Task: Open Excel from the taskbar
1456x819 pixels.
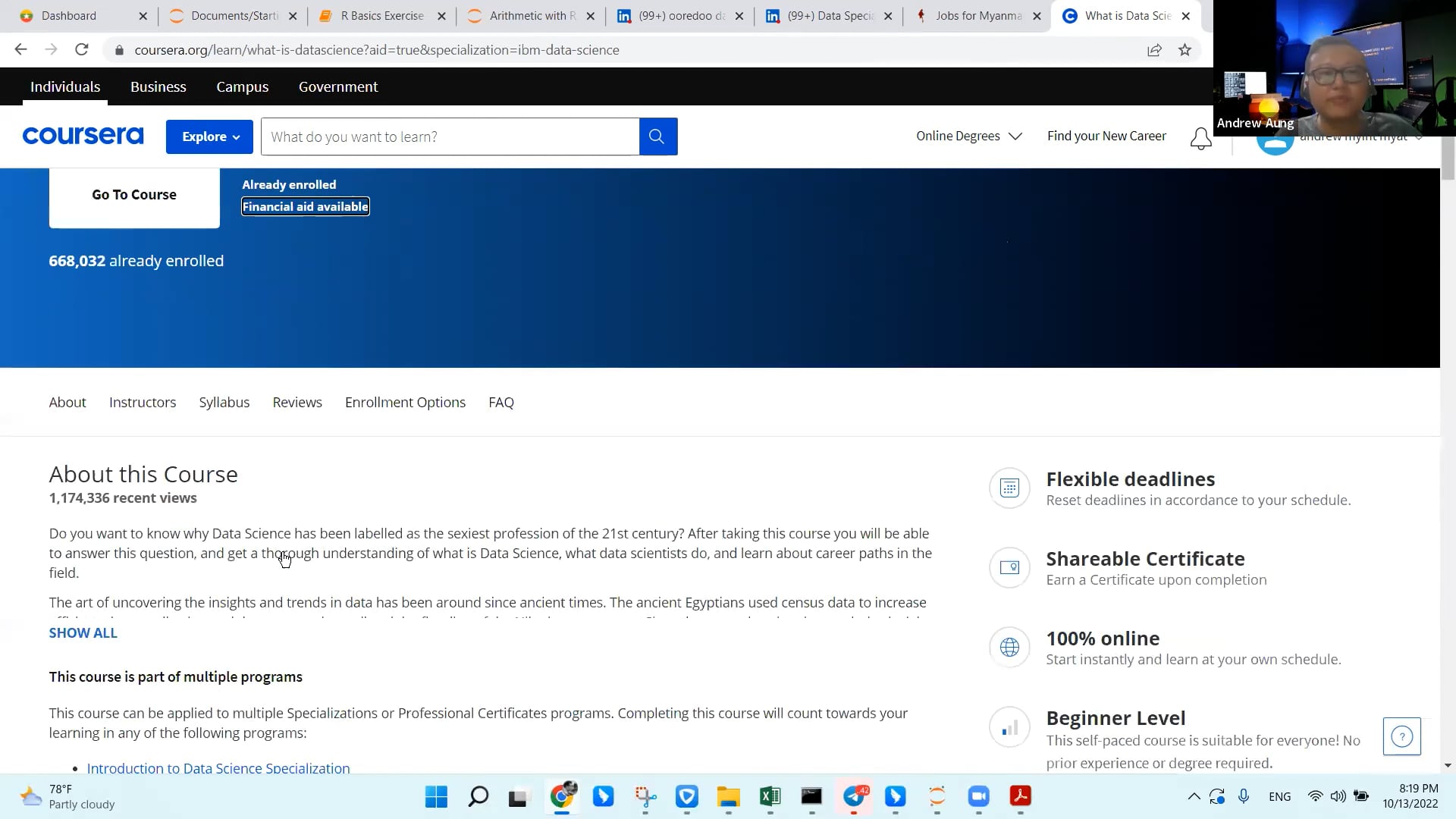Action: pos(770,796)
